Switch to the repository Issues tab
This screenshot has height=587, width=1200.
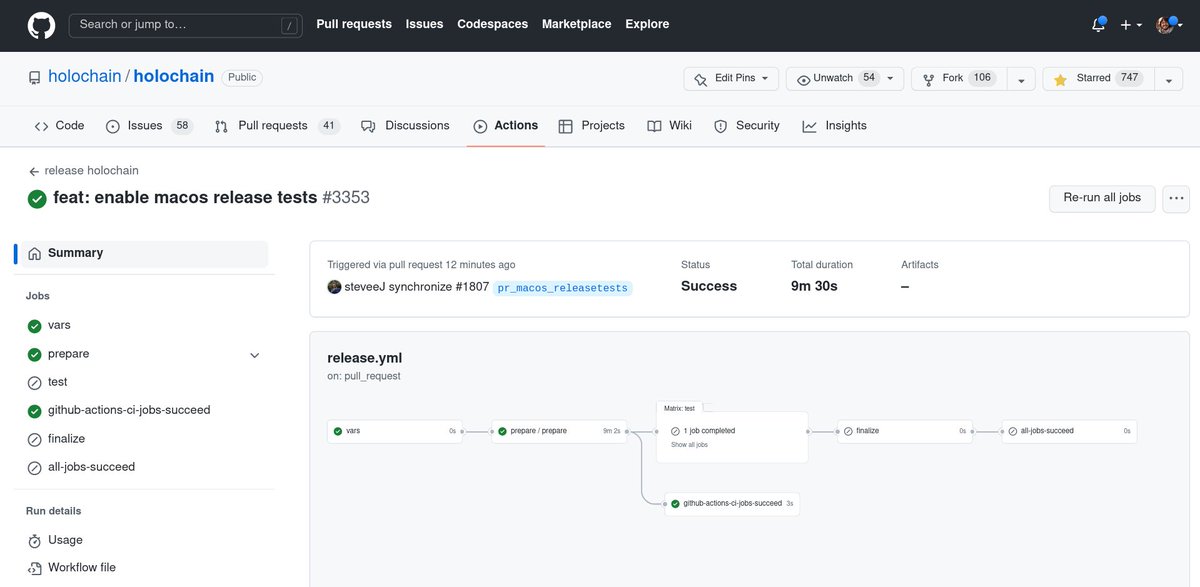(149, 126)
